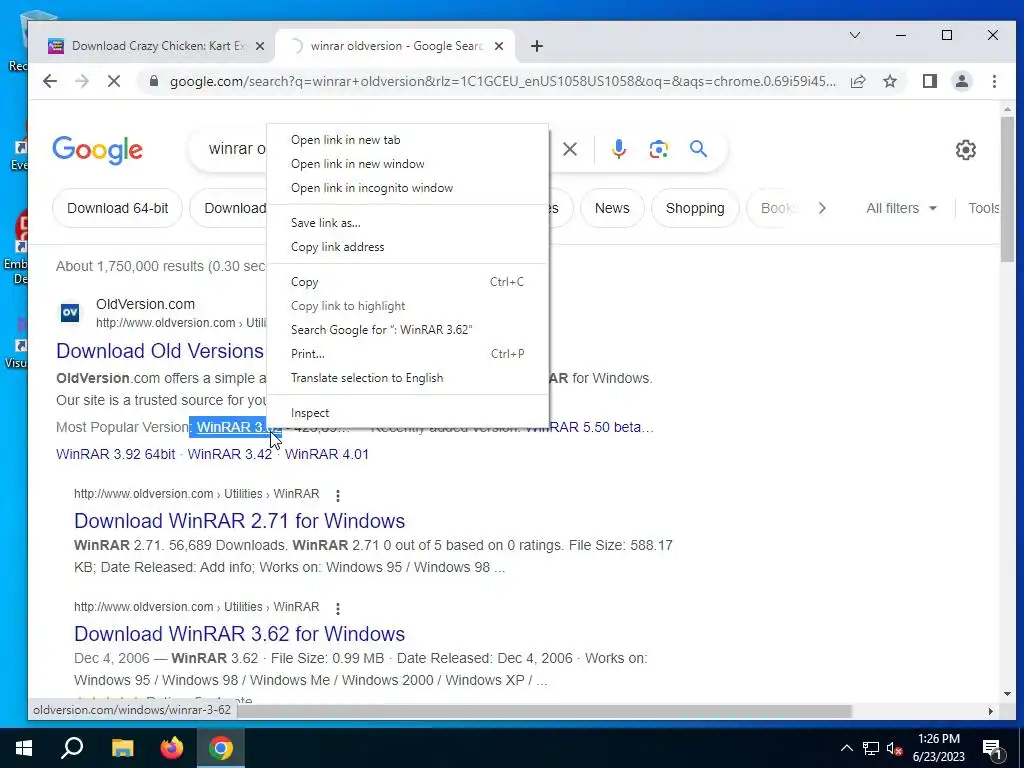The width and height of the screenshot is (1024, 768).
Task: Select Search Google for WinRAR 3.62
Action: click(x=408, y=330)
